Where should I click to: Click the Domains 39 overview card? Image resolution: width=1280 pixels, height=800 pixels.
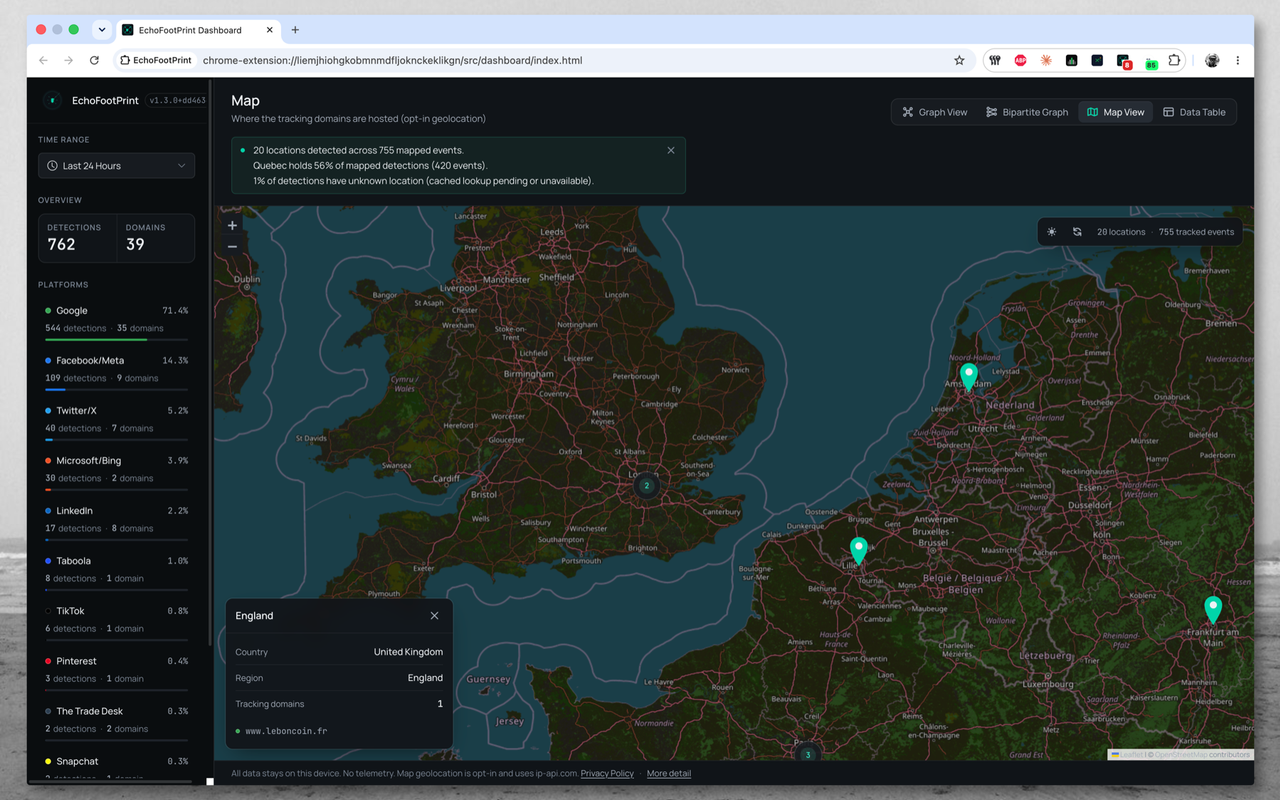coord(155,238)
